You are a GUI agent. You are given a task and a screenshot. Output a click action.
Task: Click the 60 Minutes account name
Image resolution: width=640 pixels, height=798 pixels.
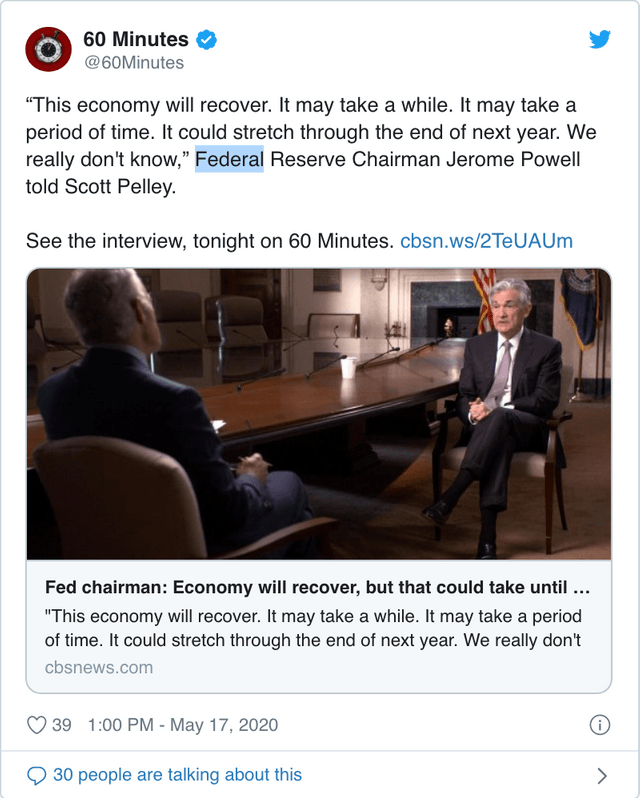point(136,39)
